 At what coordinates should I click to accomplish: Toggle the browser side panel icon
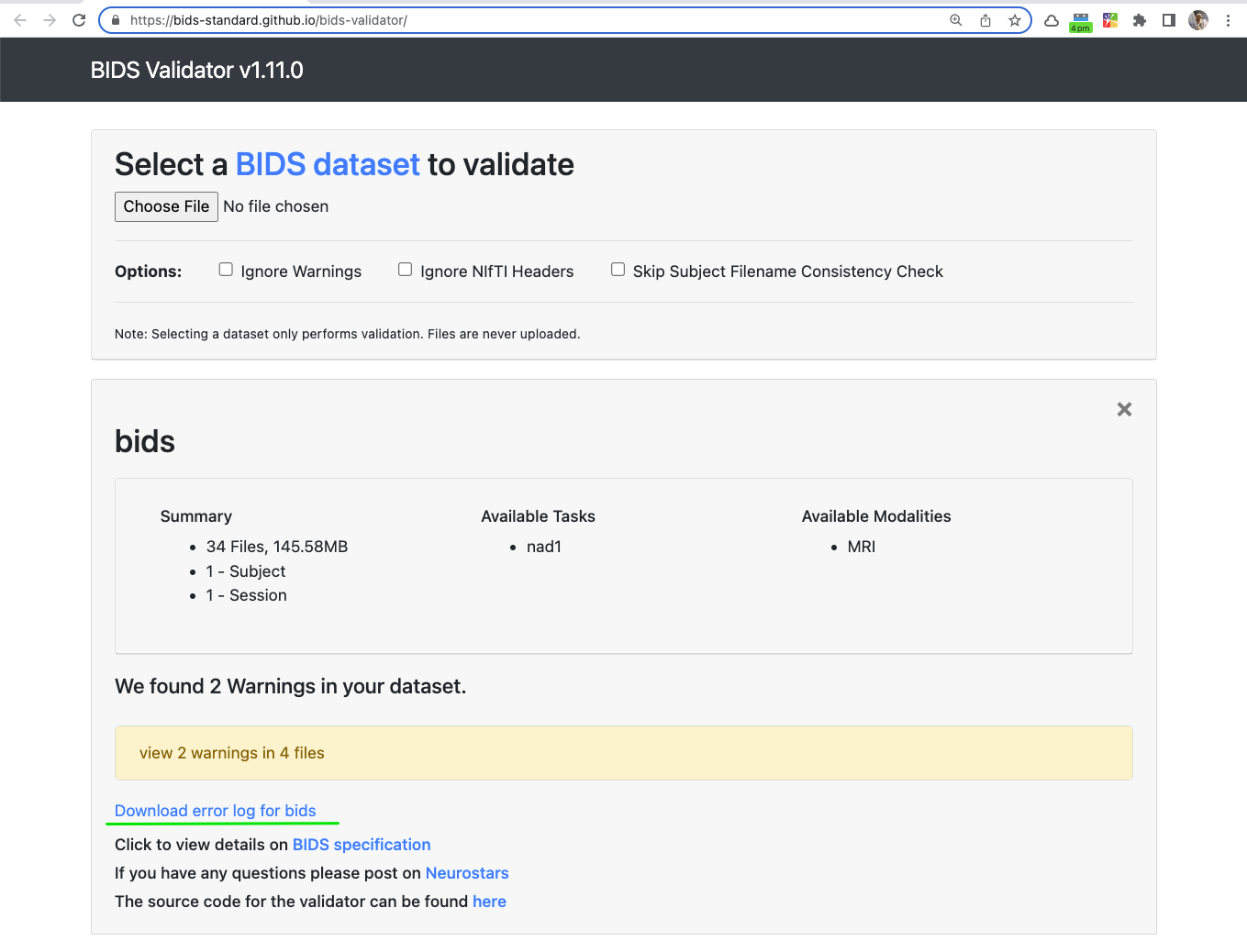(1169, 20)
